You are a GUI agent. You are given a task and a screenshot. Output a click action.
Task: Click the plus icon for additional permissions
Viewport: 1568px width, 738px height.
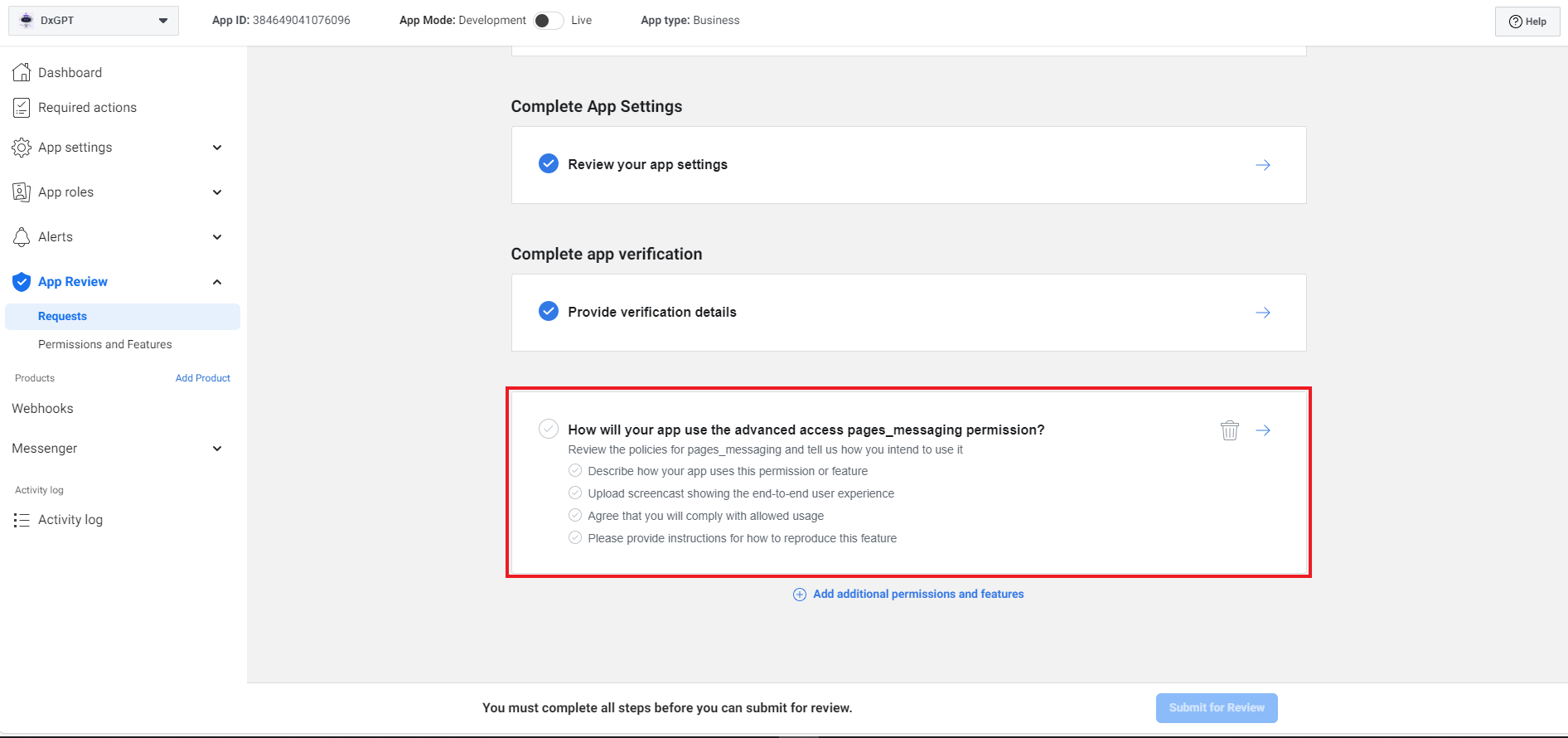click(x=799, y=595)
